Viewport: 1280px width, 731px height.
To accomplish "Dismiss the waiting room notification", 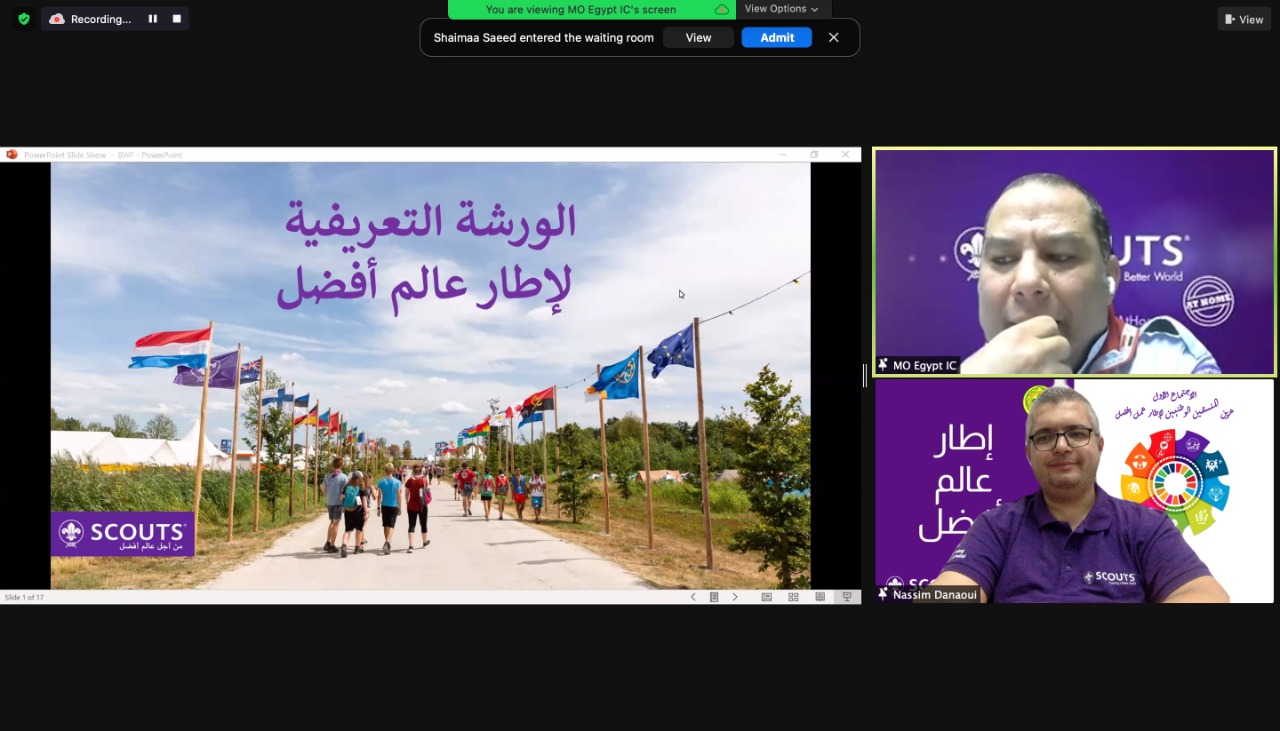I will (833, 38).
